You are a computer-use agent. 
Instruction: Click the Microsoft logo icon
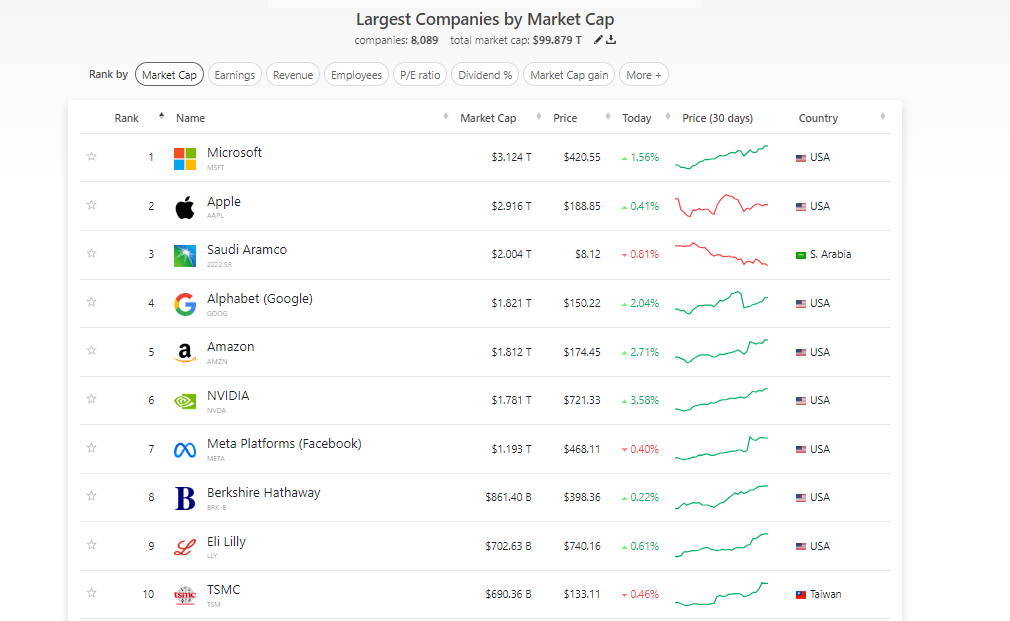[x=185, y=158]
